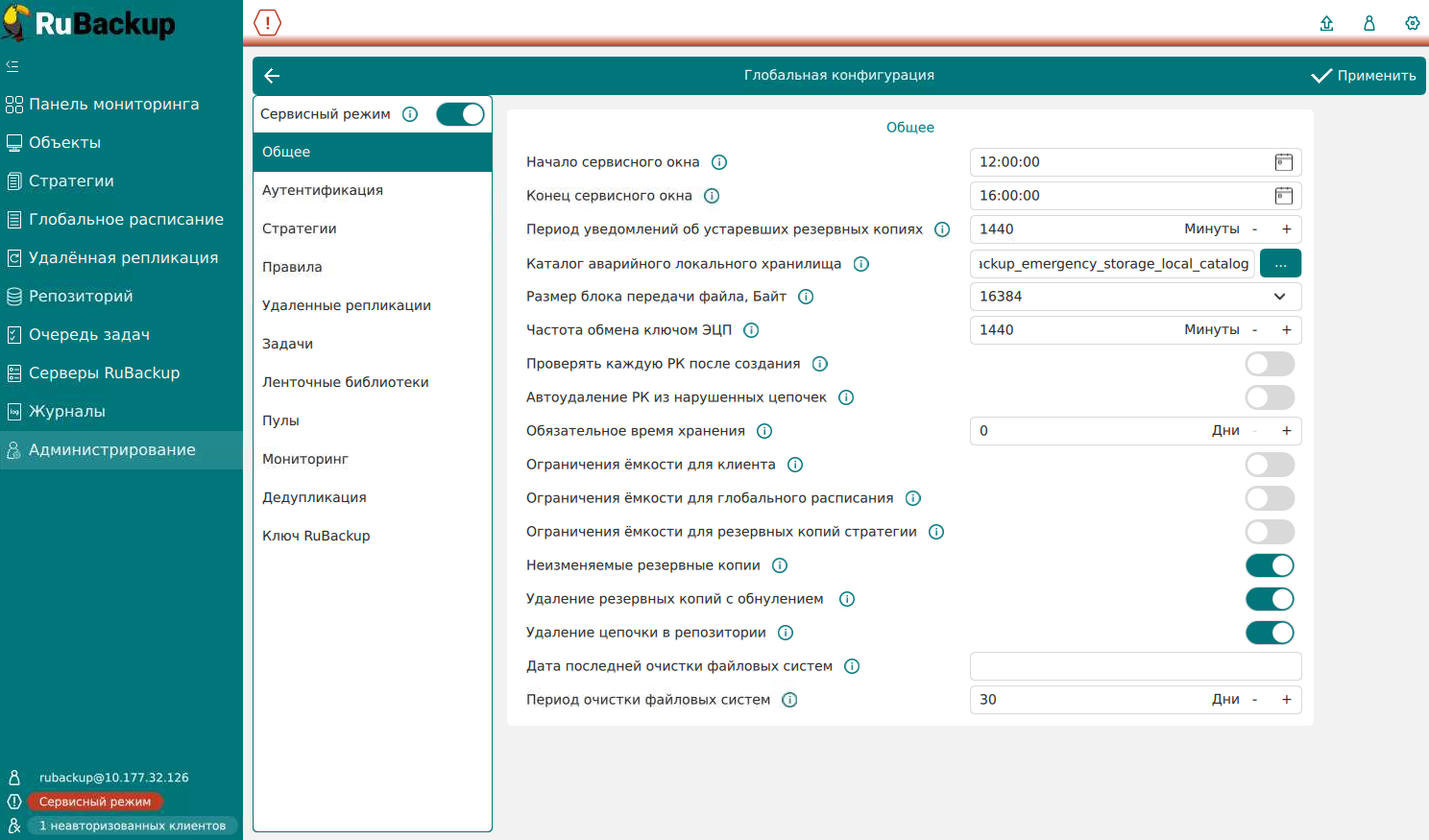The width and height of the screenshot is (1429, 840).
Task: Click the upload arrow icon in header
Action: (1326, 23)
